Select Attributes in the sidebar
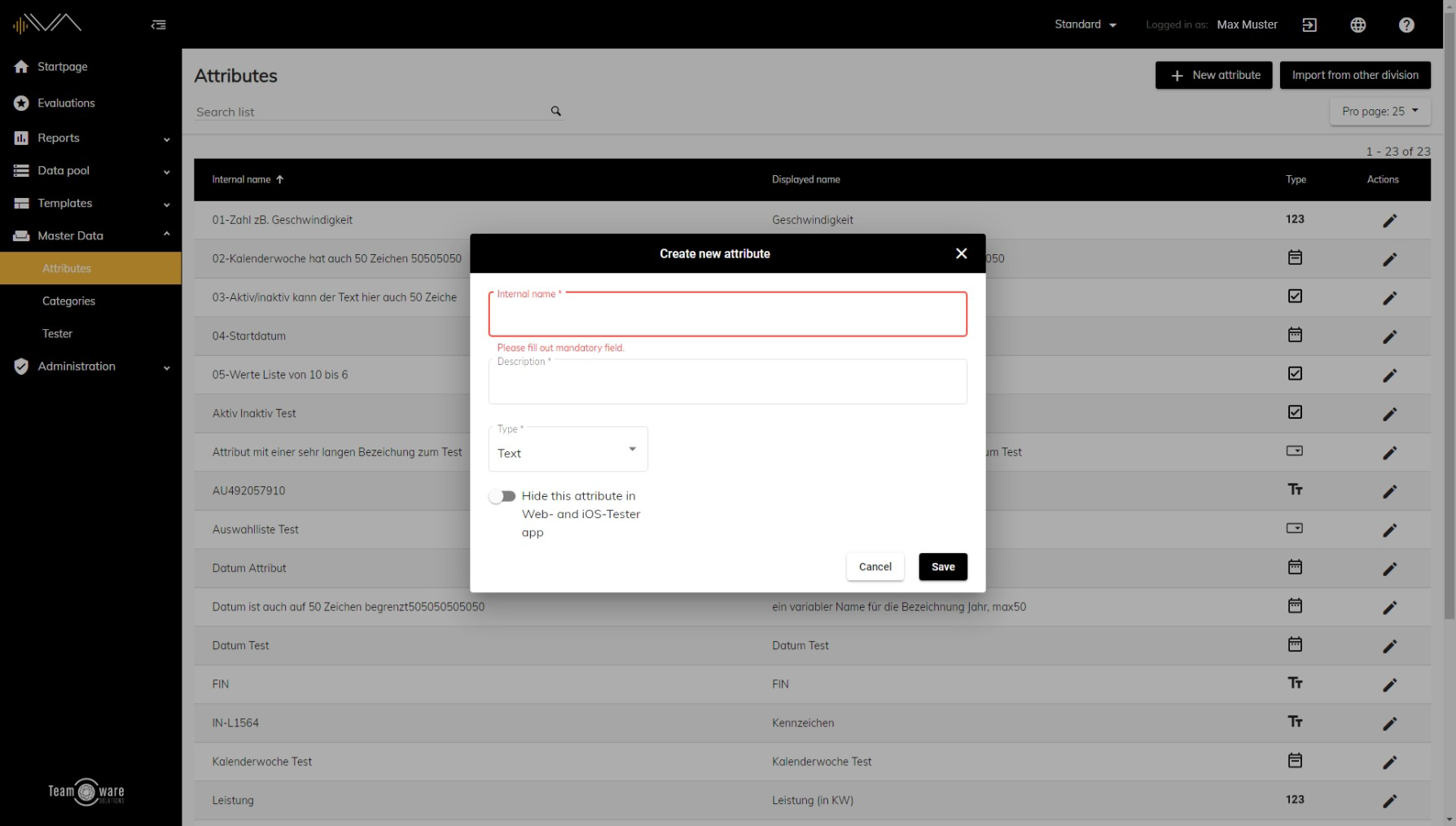 point(90,268)
